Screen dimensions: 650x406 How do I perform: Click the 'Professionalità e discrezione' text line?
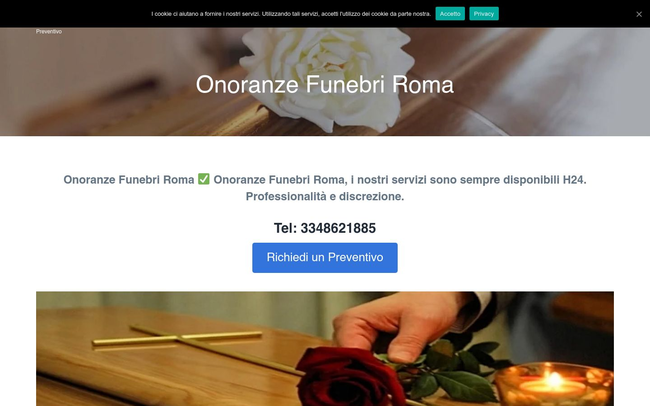325,196
